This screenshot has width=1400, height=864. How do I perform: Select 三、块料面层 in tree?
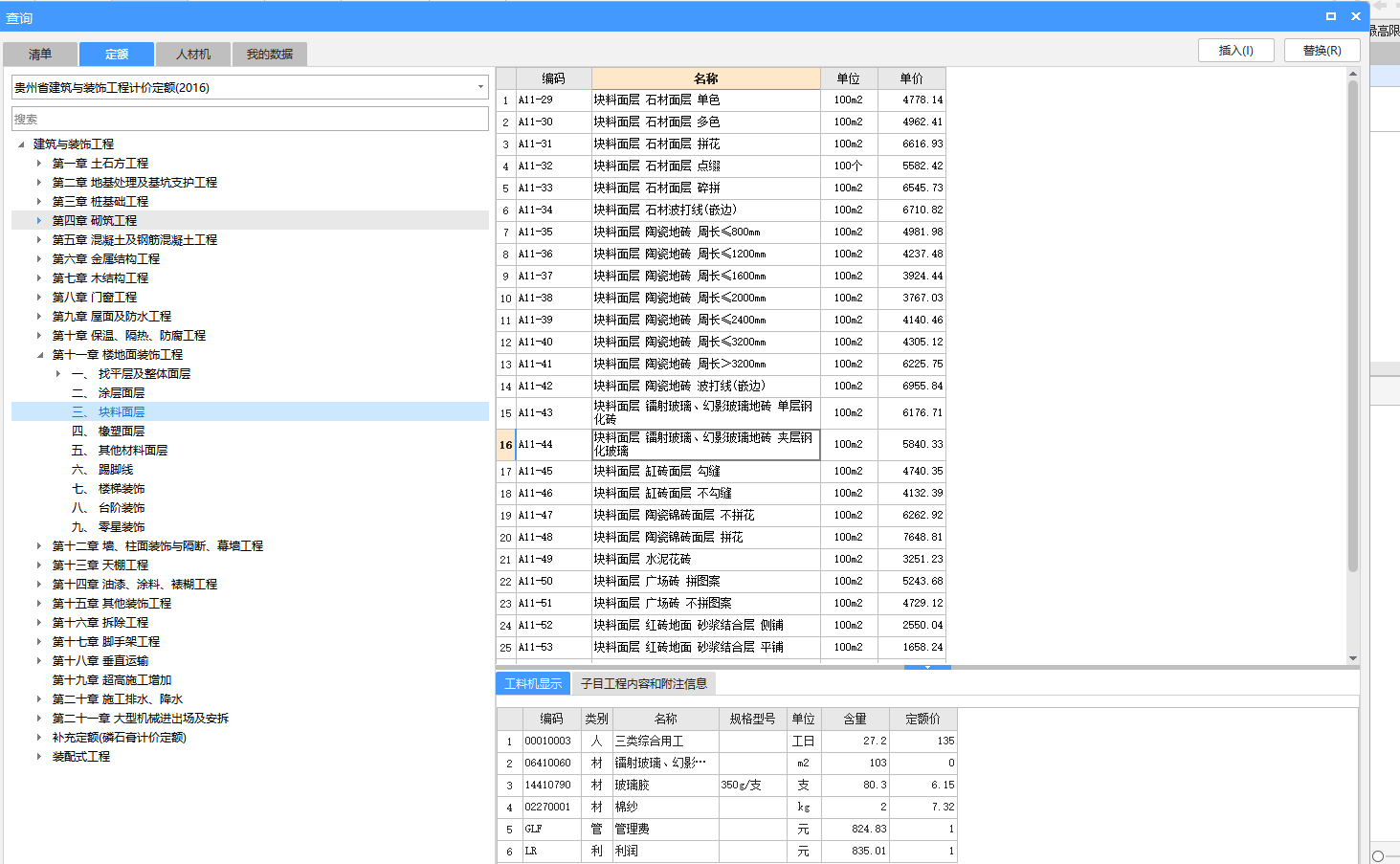point(108,412)
